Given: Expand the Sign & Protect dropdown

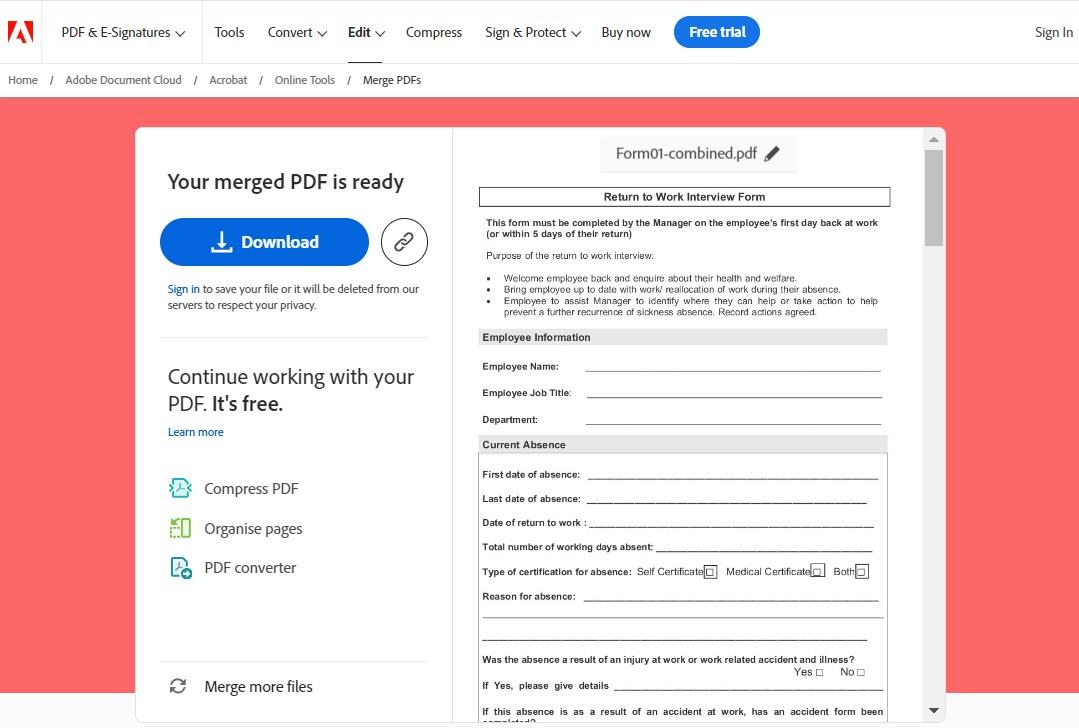Looking at the screenshot, I should click(x=532, y=32).
